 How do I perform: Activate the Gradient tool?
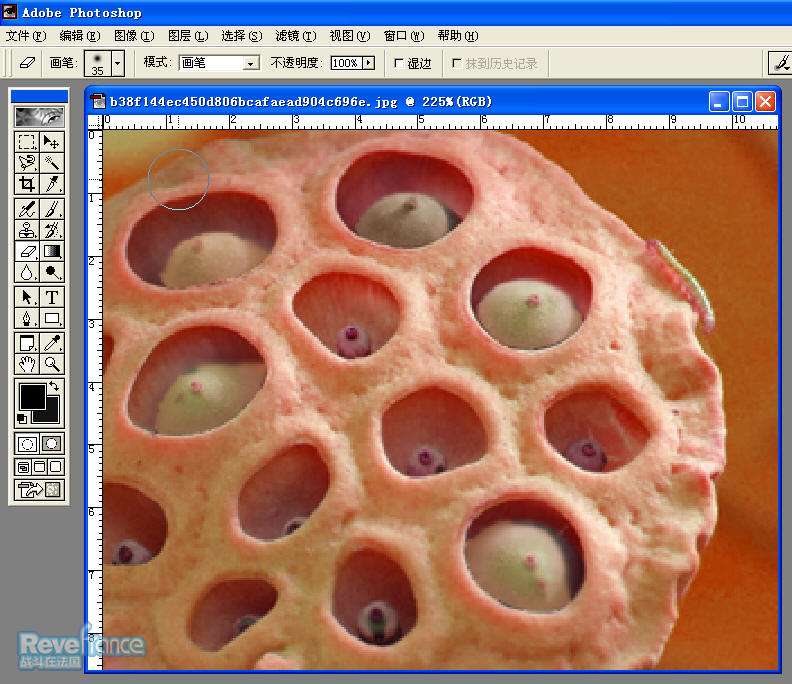pos(52,251)
